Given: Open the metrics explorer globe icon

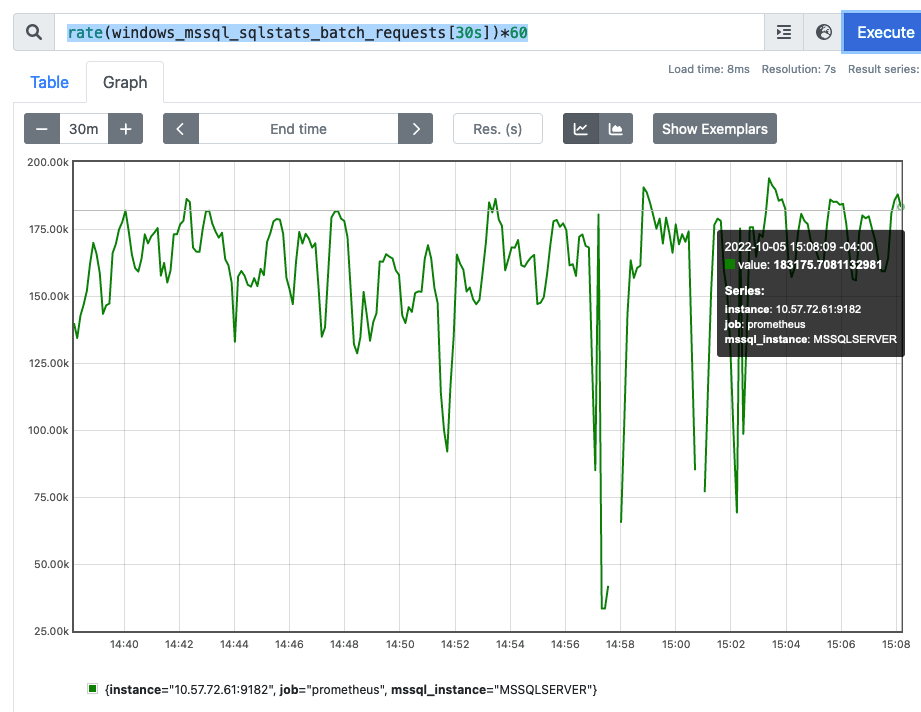Looking at the screenshot, I should [824, 32].
